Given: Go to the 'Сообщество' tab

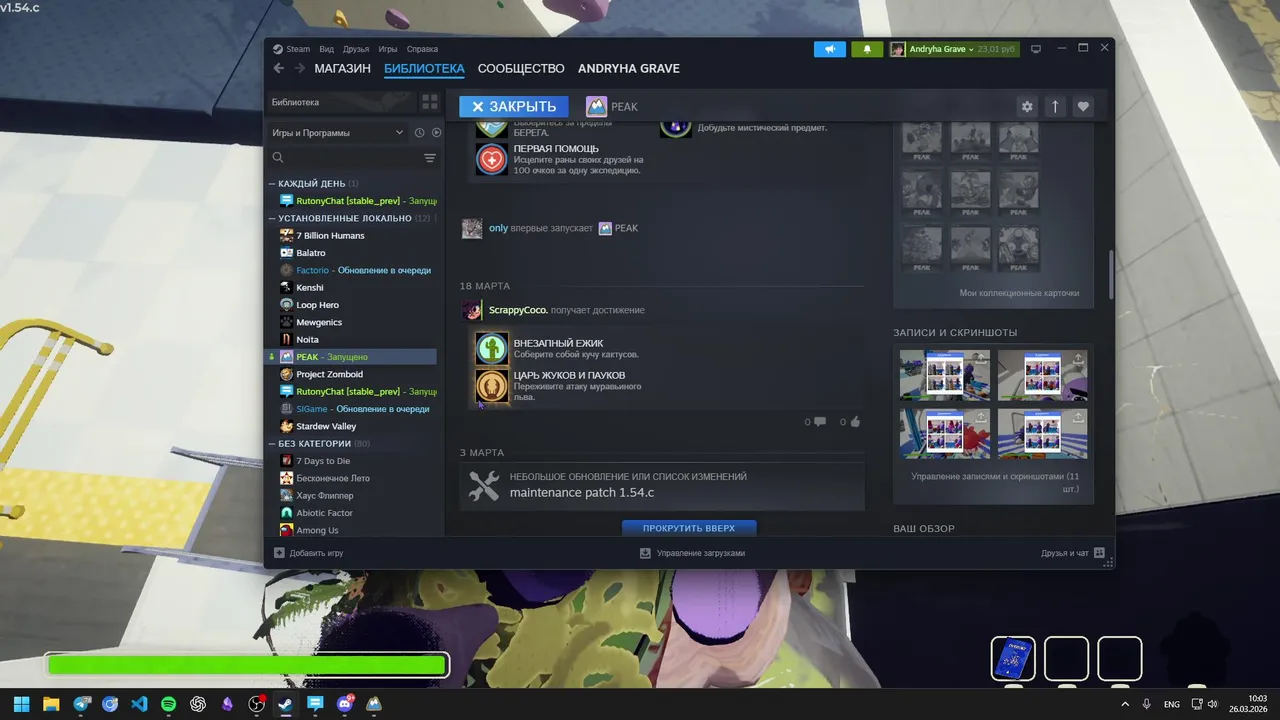Looking at the screenshot, I should coord(521,69).
